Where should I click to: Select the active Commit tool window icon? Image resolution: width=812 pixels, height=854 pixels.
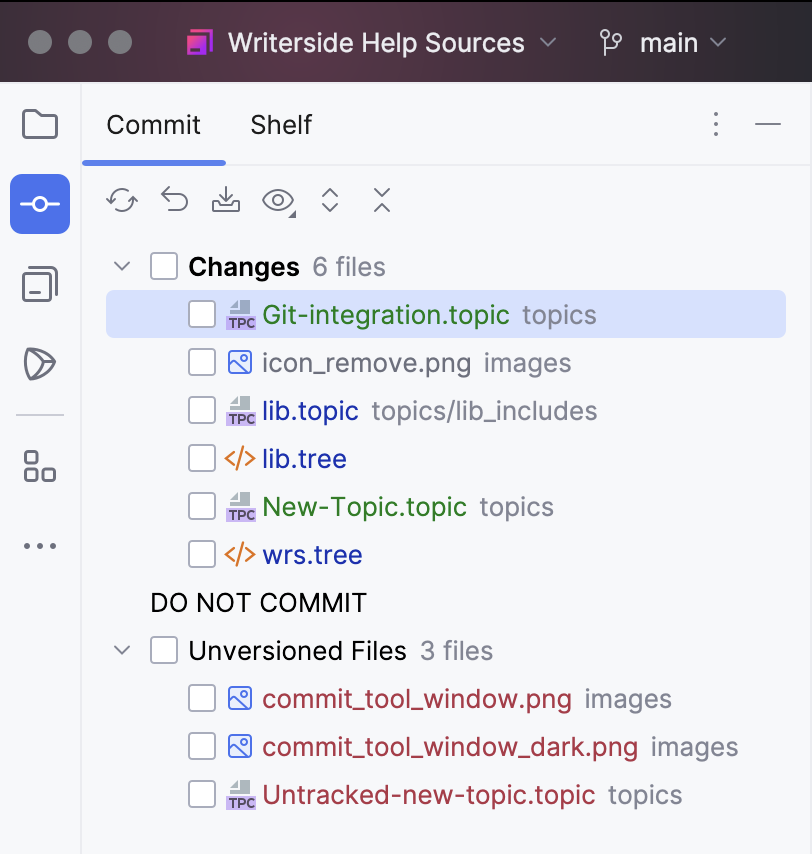click(39, 204)
